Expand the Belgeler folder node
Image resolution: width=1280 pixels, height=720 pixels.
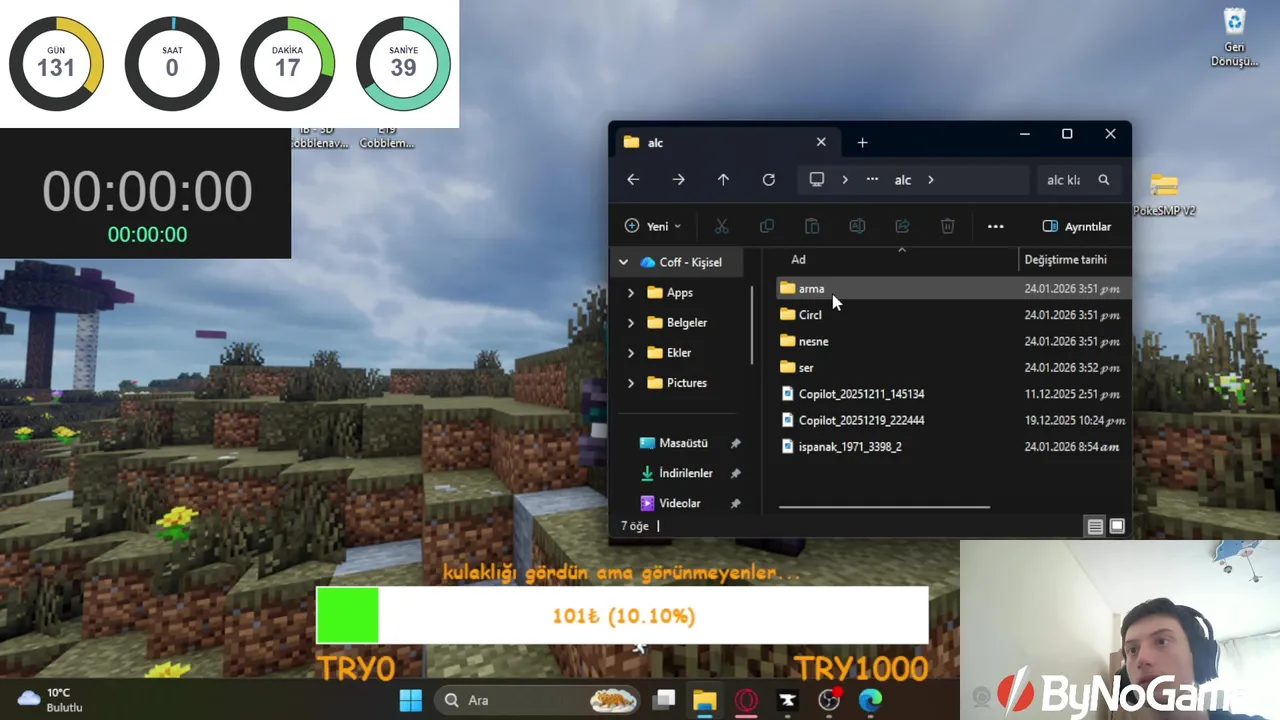pyautogui.click(x=630, y=323)
